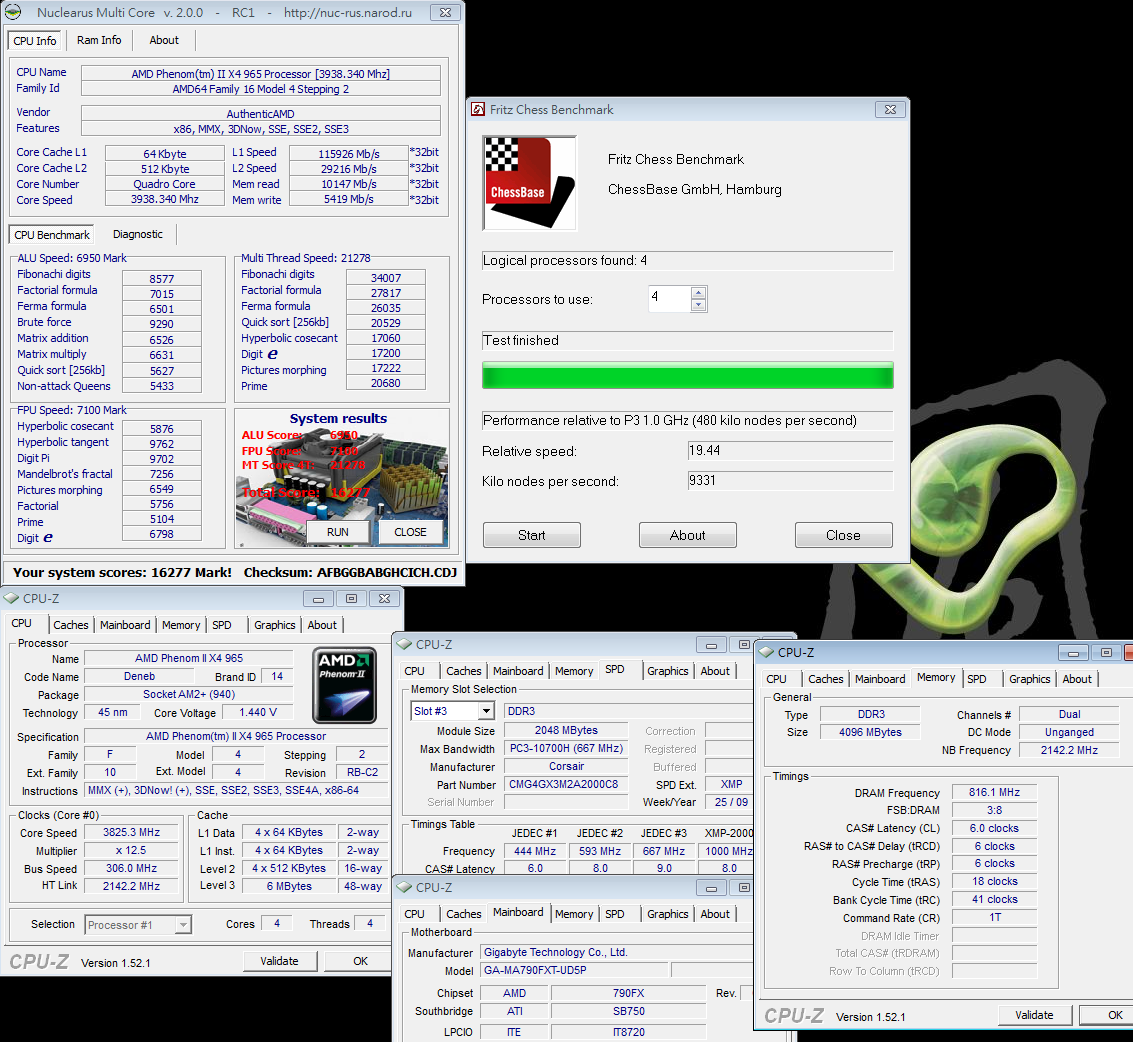The image size is (1133, 1042).
Task: Select the Graphics tab in the Memory CPU-Z window
Action: 1029,679
